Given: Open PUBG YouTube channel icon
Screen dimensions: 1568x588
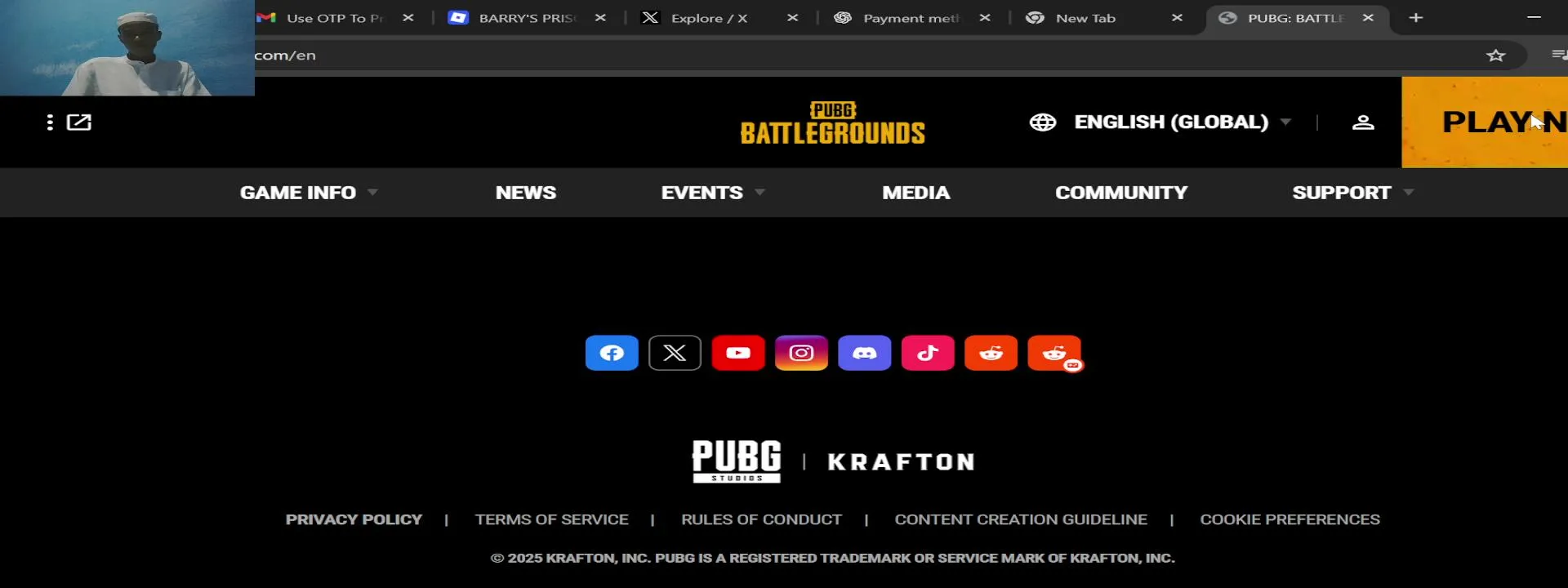Looking at the screenshot, I should (x=738, y=353).
